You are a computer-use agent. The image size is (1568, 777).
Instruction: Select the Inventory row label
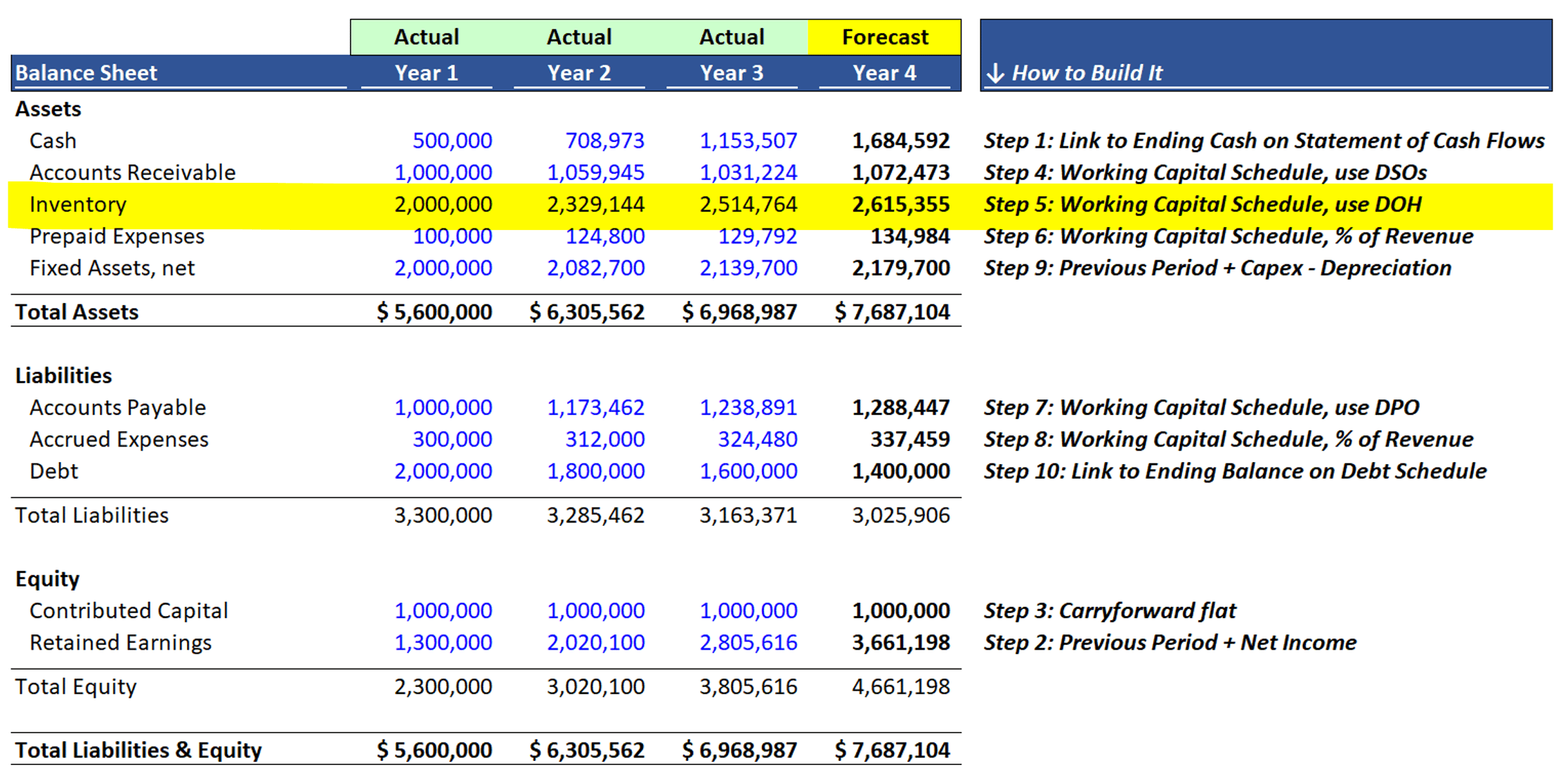coord(78,205)
